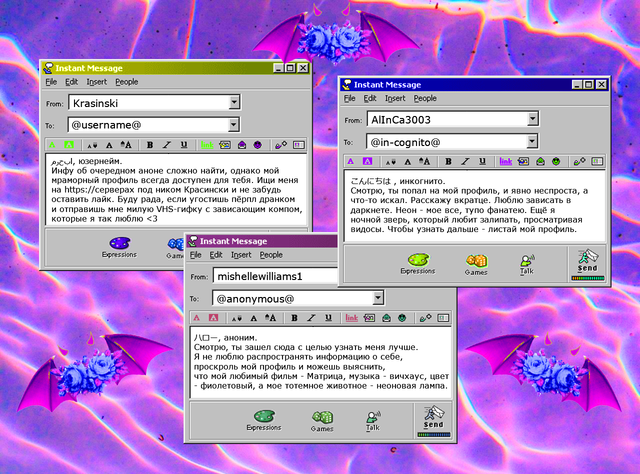Insert hyperlink via link icon, AlInCa3003 window
This screenshot has width=640, height=474.
[x=504, y=161]
